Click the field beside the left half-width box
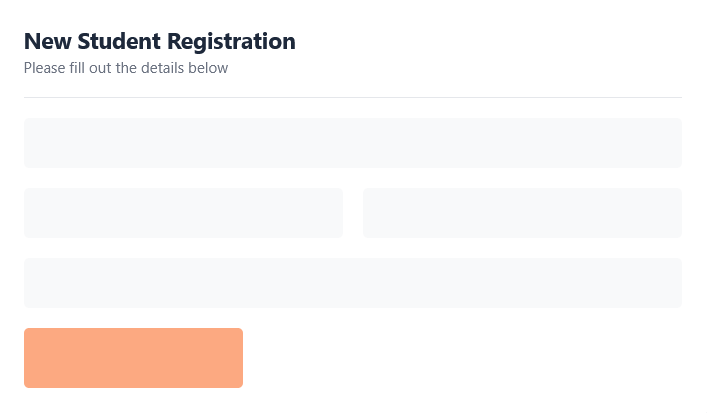 point(522,213)
